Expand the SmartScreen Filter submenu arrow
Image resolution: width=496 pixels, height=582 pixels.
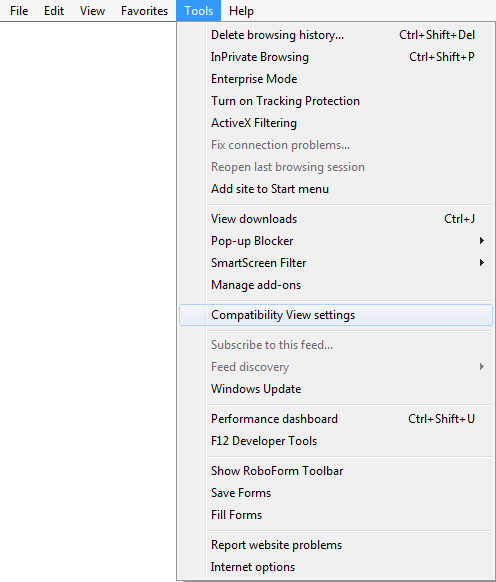[x=482, y=263]
